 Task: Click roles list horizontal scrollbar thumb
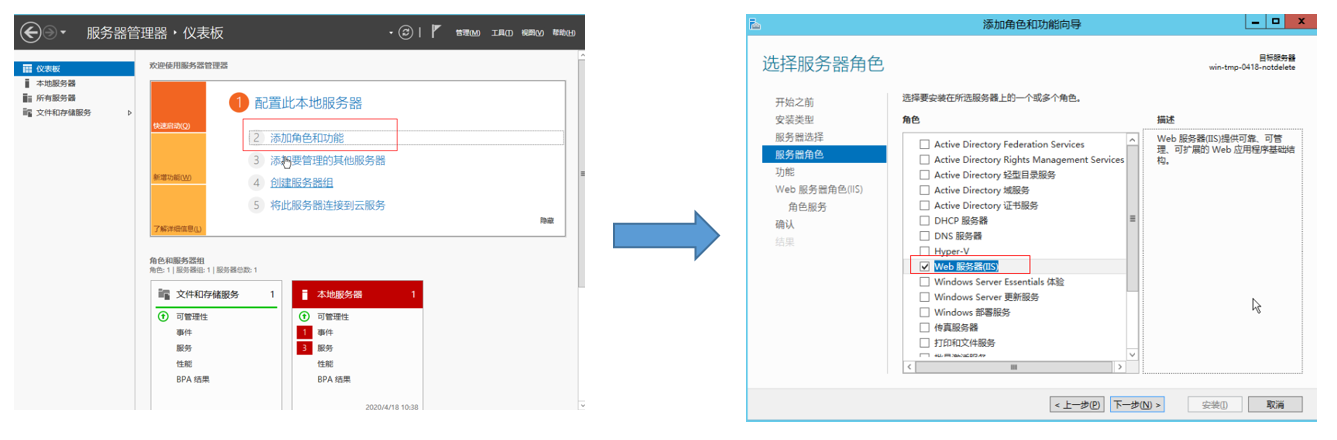pyautogui.click(x=1013, y=367)
